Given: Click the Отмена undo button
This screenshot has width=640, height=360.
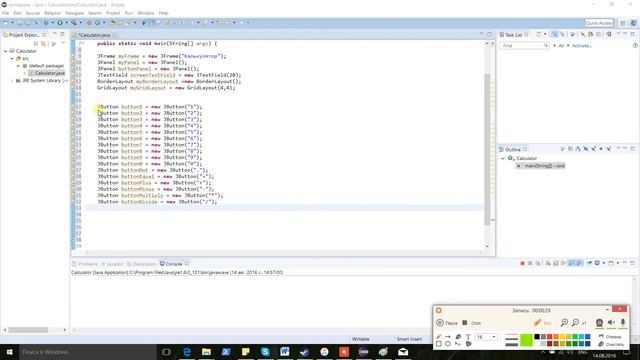Looking at the screenshot, I should tap(610, 337).
